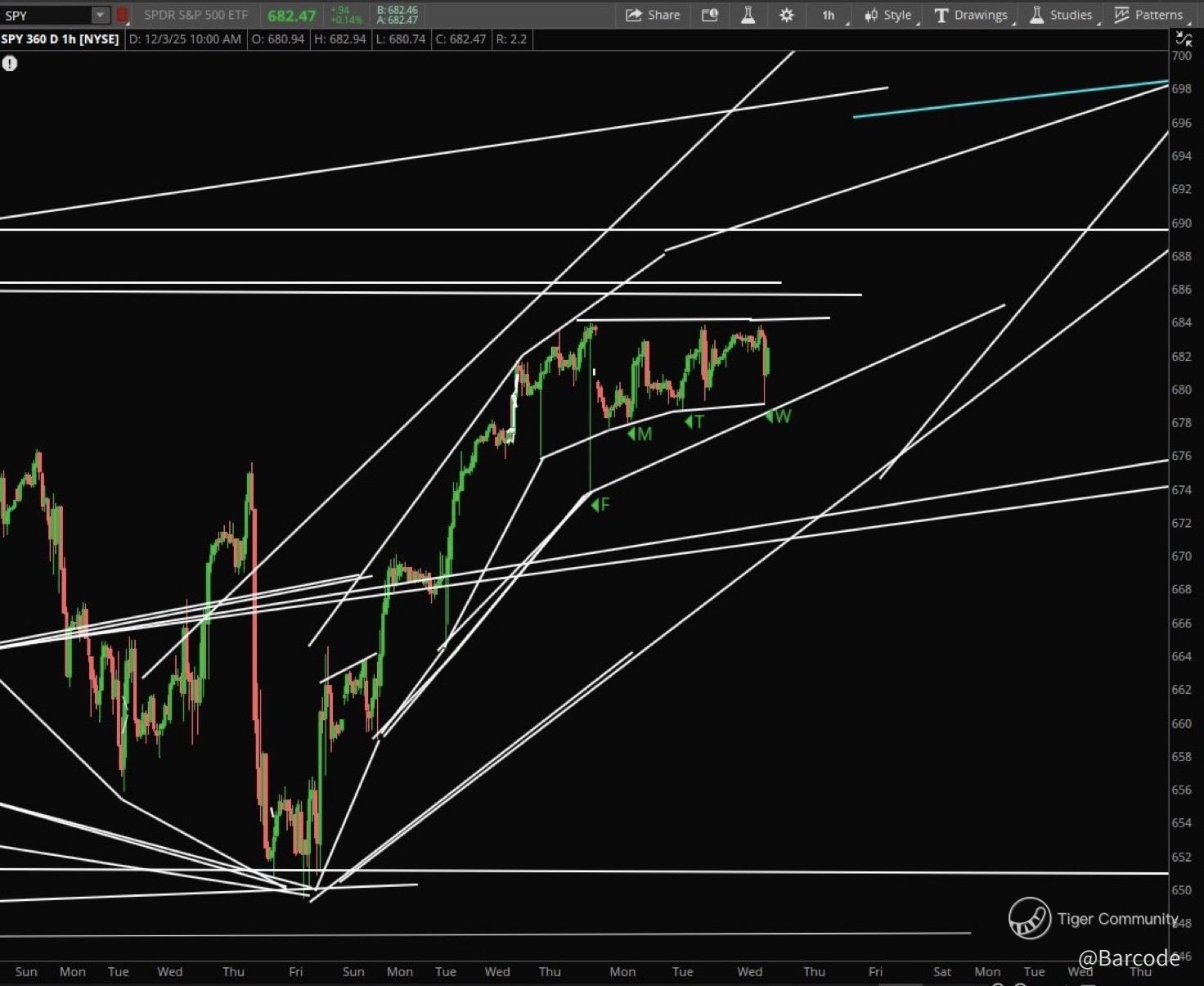Click the first Sun label on time axis
1204x986 pixels.
pos(26,971)
